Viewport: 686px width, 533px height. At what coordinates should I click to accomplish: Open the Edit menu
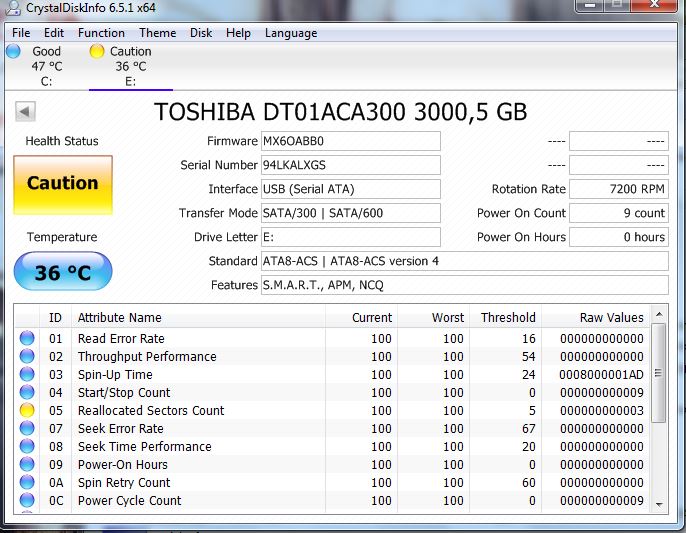[x=54, y=33]
